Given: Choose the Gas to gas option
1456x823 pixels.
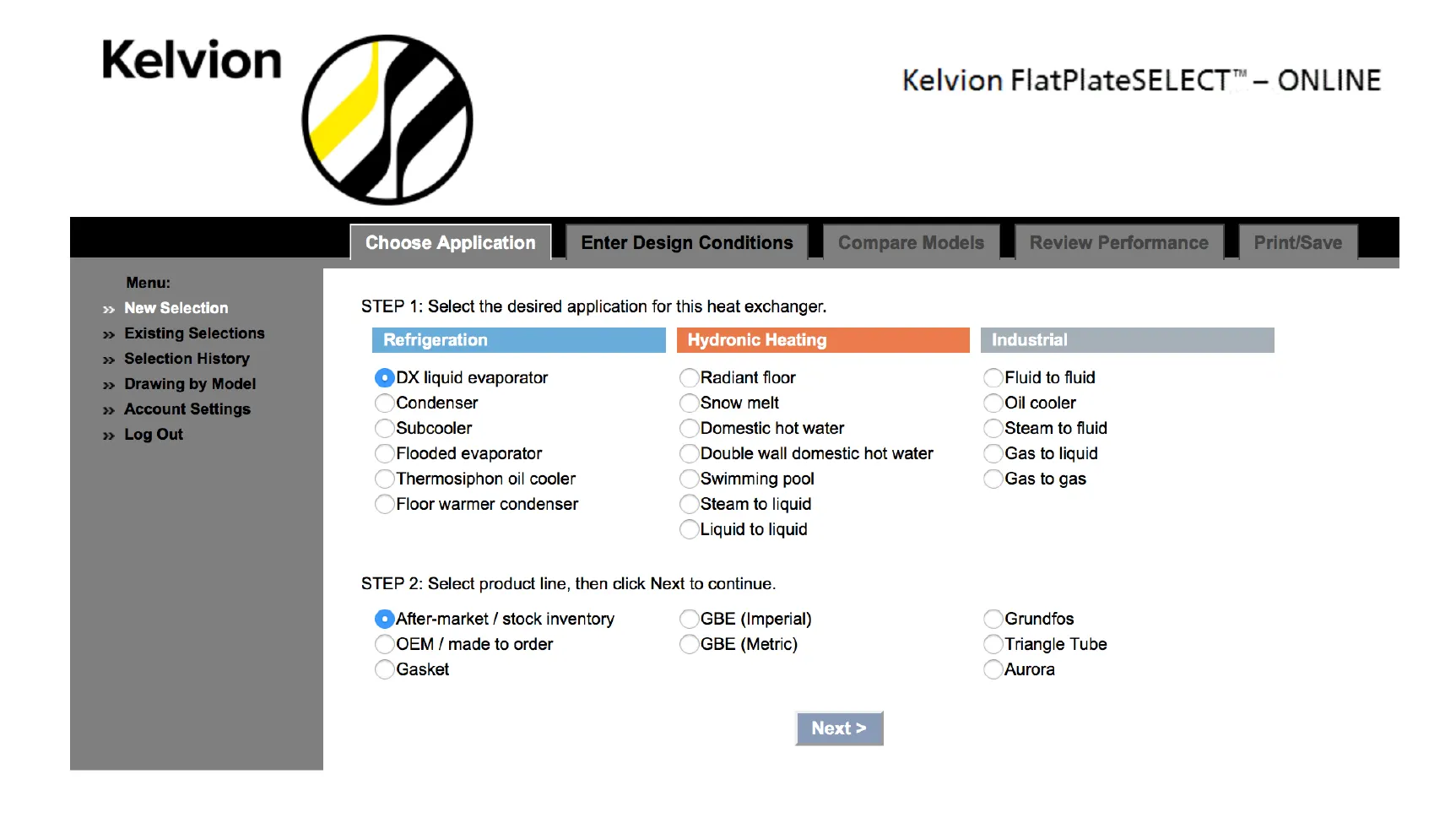Looking at the screenshot, I should (993, 479).
